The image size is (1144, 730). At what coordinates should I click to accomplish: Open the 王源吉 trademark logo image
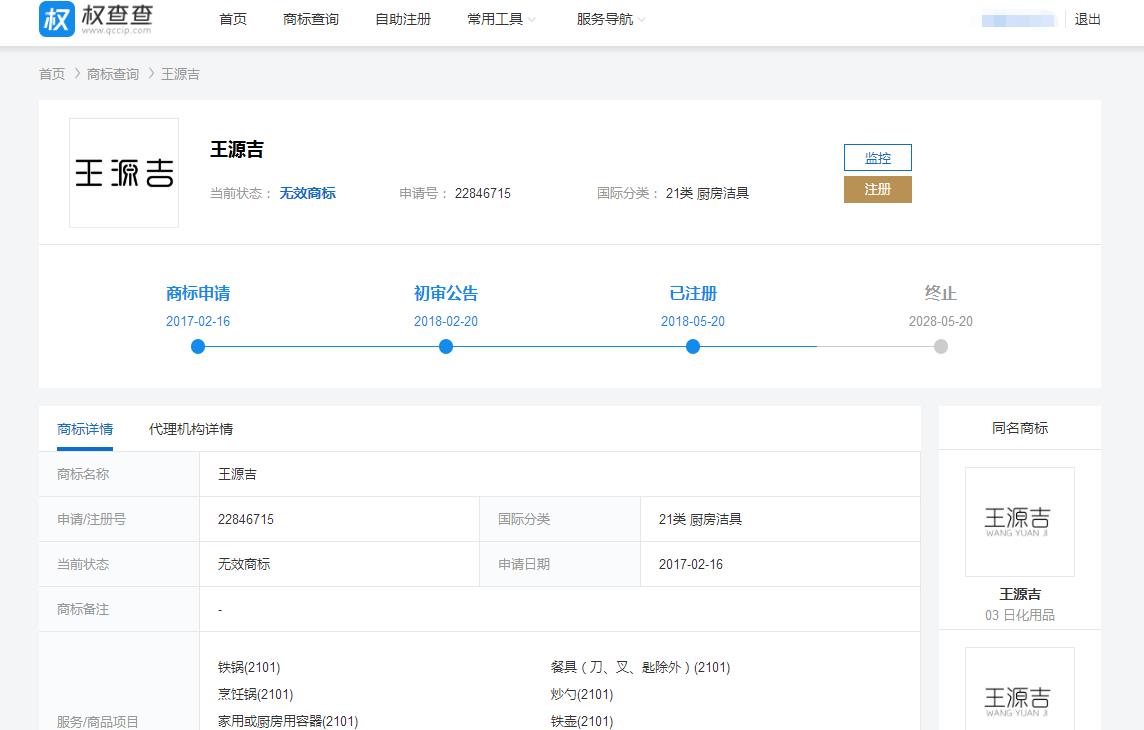point(124,173)
